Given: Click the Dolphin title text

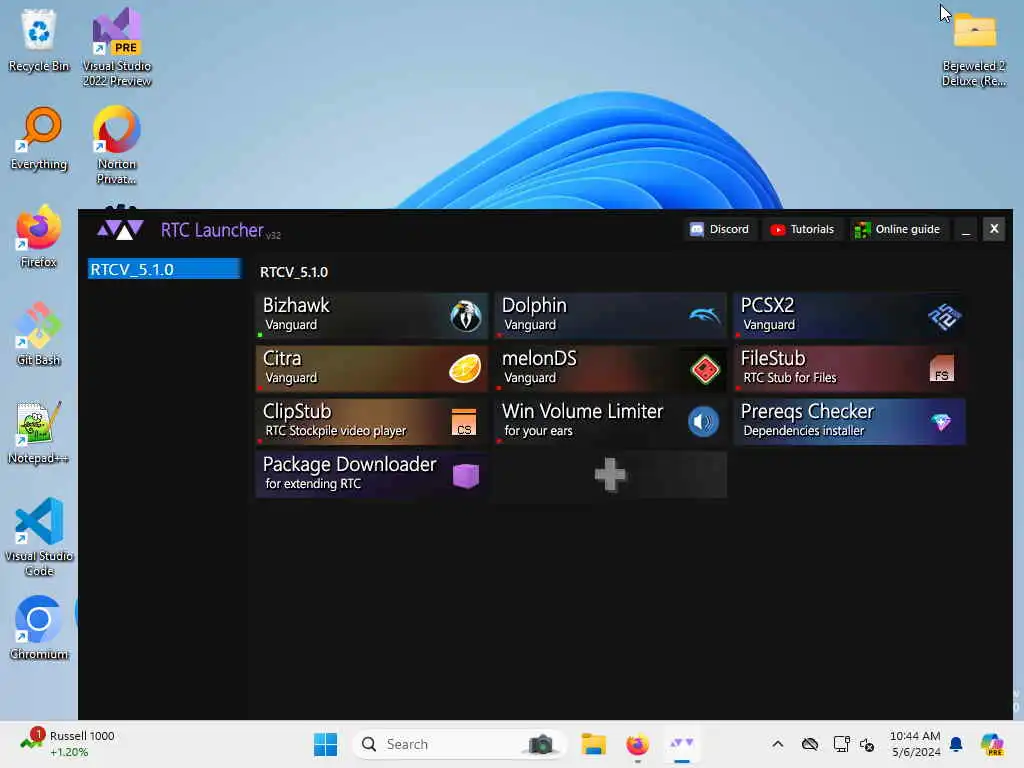Looking at the screenshot, I should point(534,305).
